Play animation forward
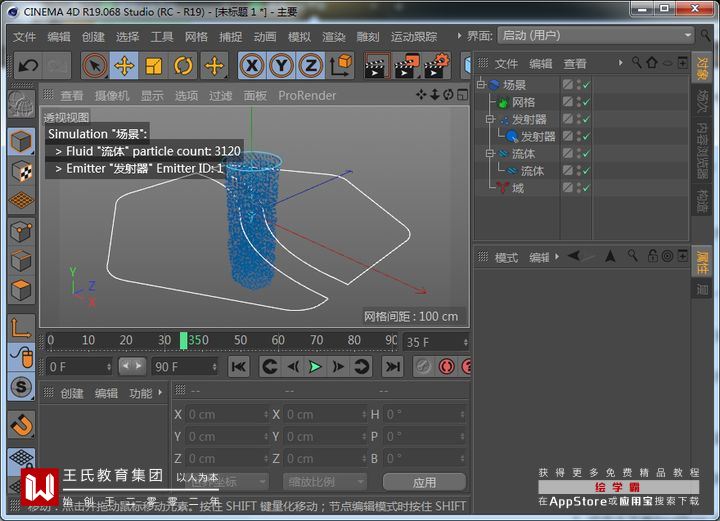 click(x=315, y=367)
